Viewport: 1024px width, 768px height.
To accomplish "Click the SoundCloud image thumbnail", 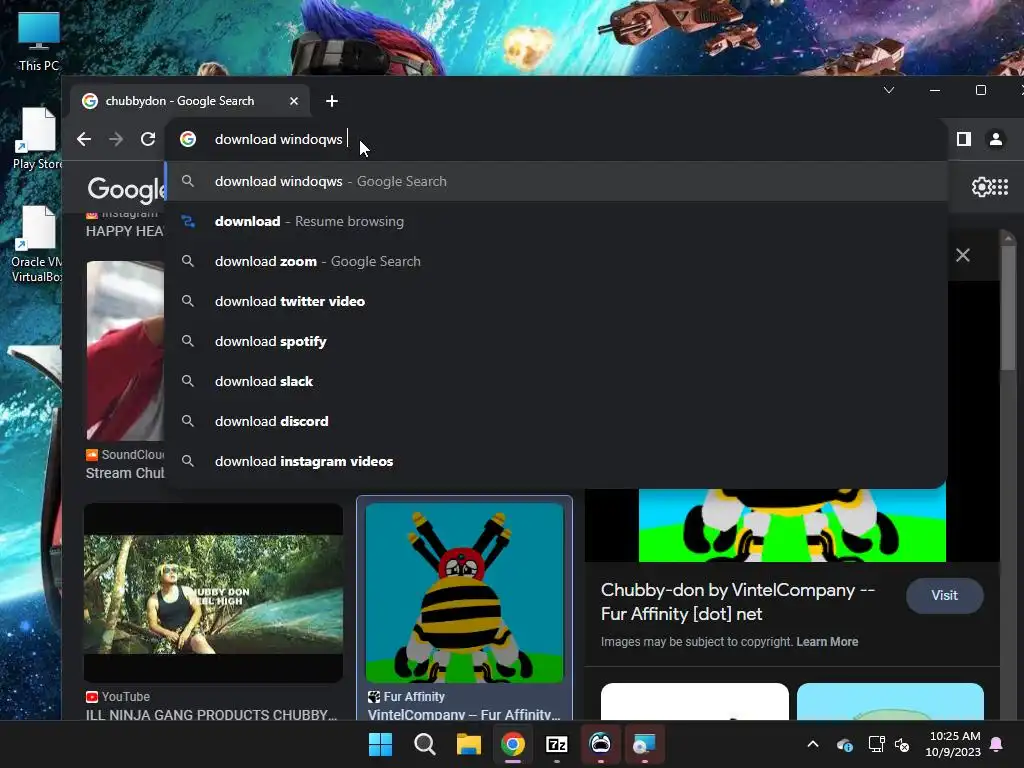I will (125, 351).
